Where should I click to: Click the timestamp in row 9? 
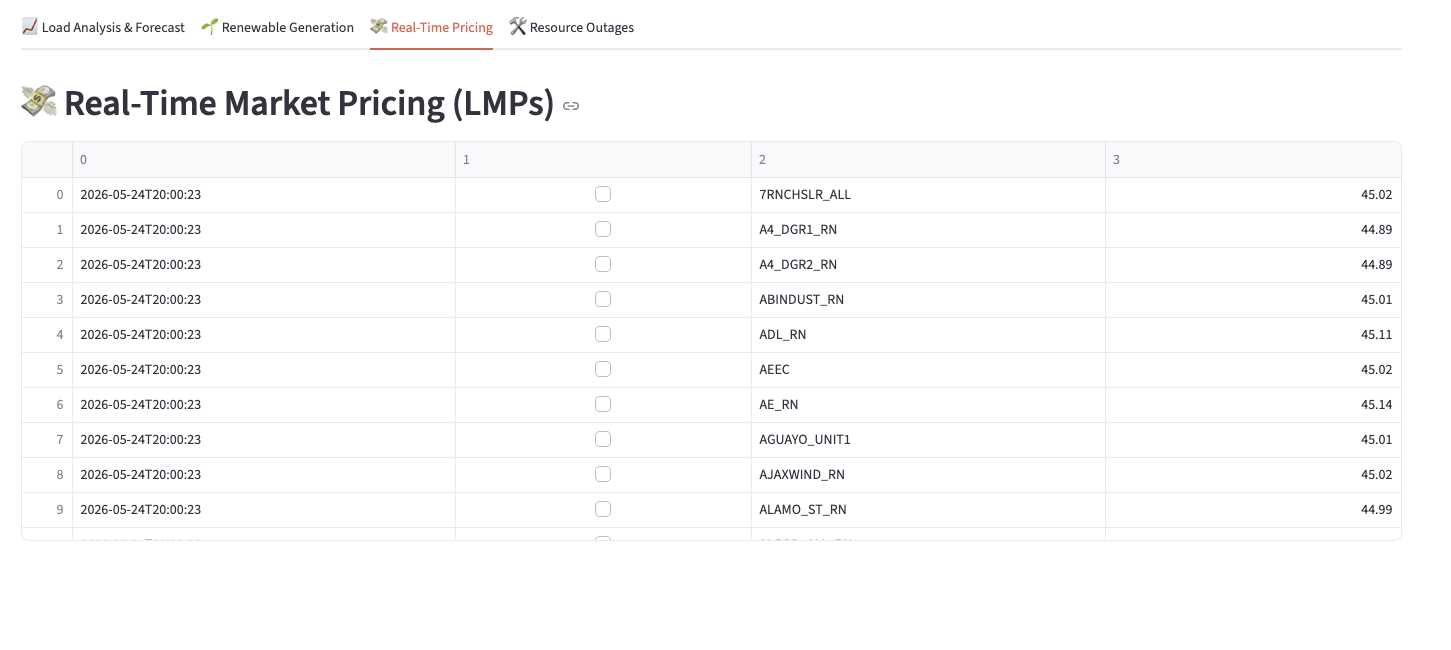(141, 510)
